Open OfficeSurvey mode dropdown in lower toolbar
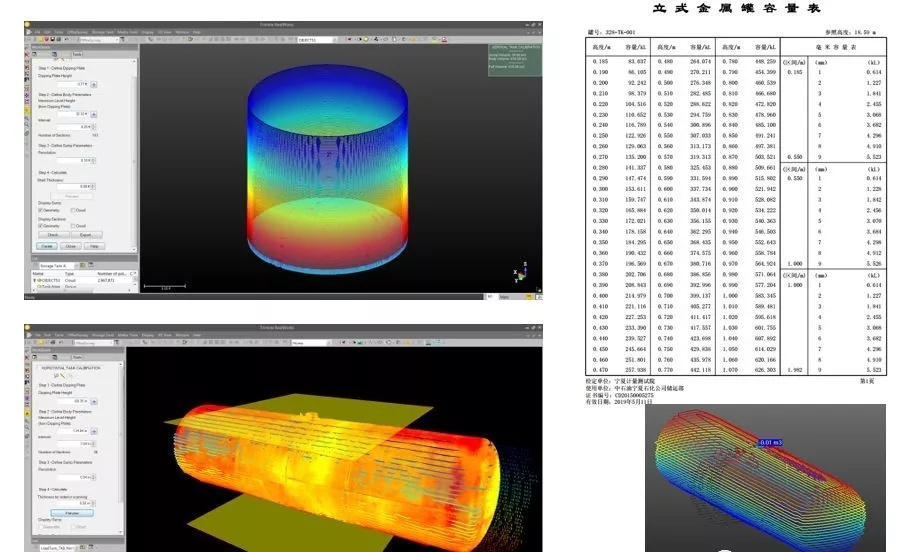 point(93,343)
